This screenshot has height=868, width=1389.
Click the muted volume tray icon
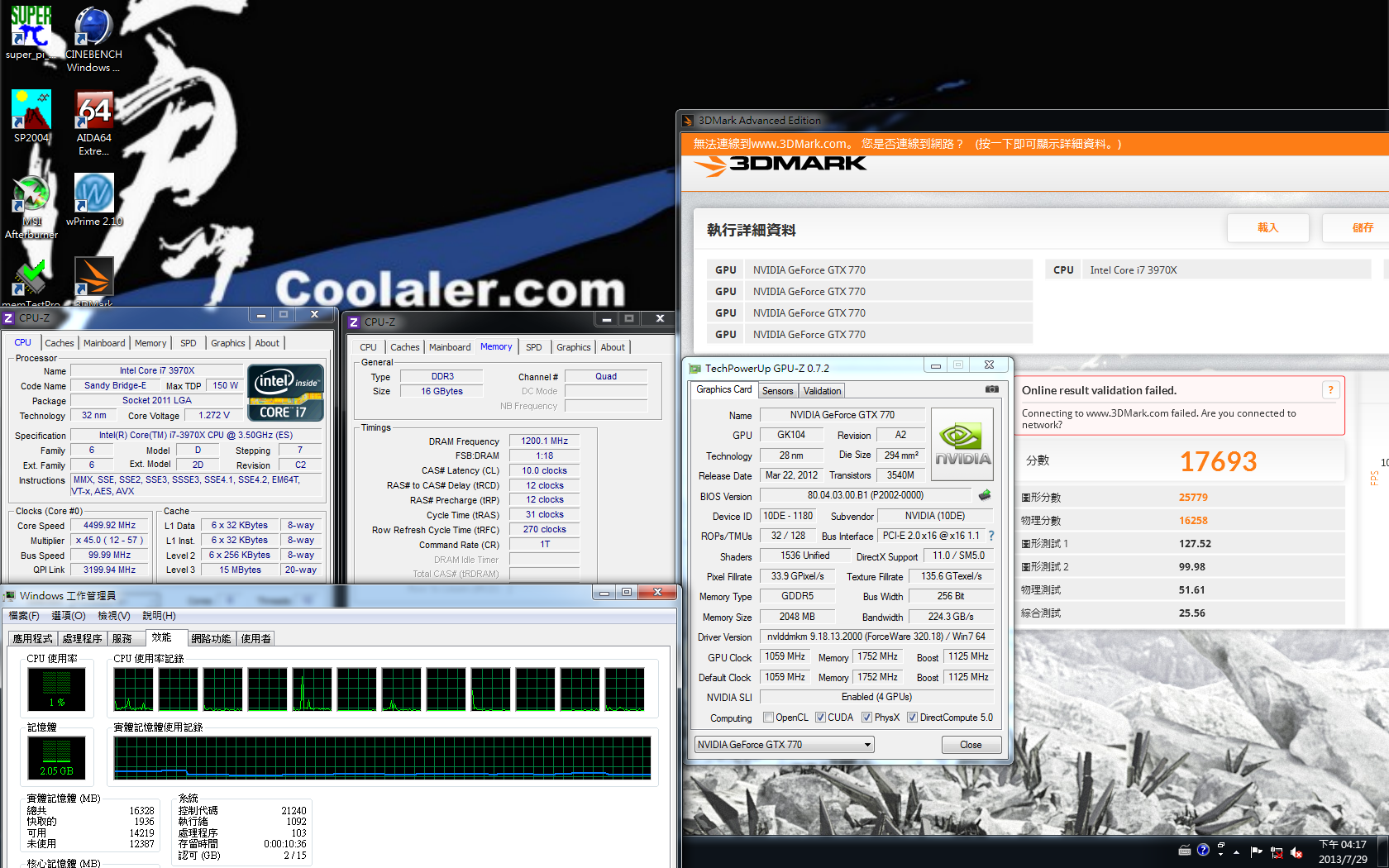pos(1296,852)
